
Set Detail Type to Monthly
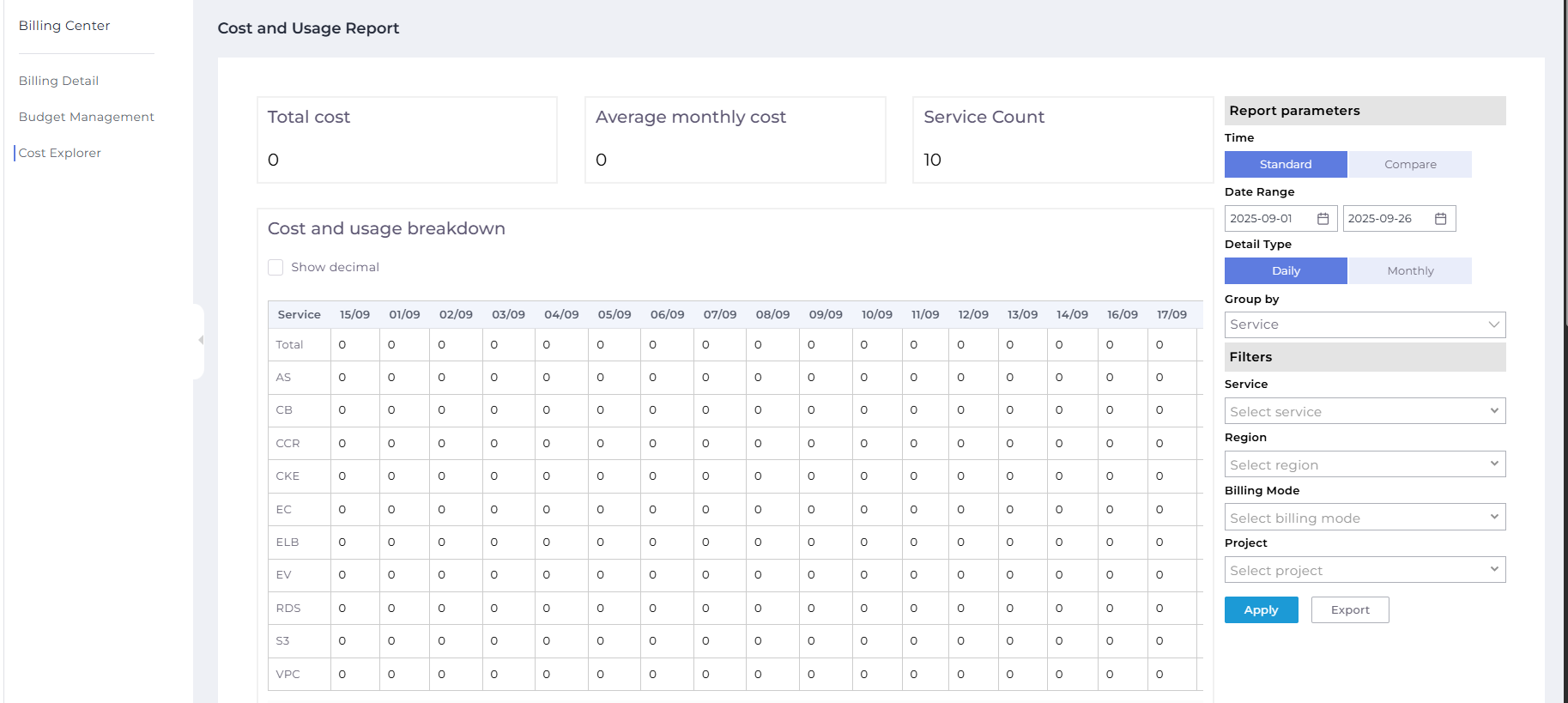[1410, 270]
